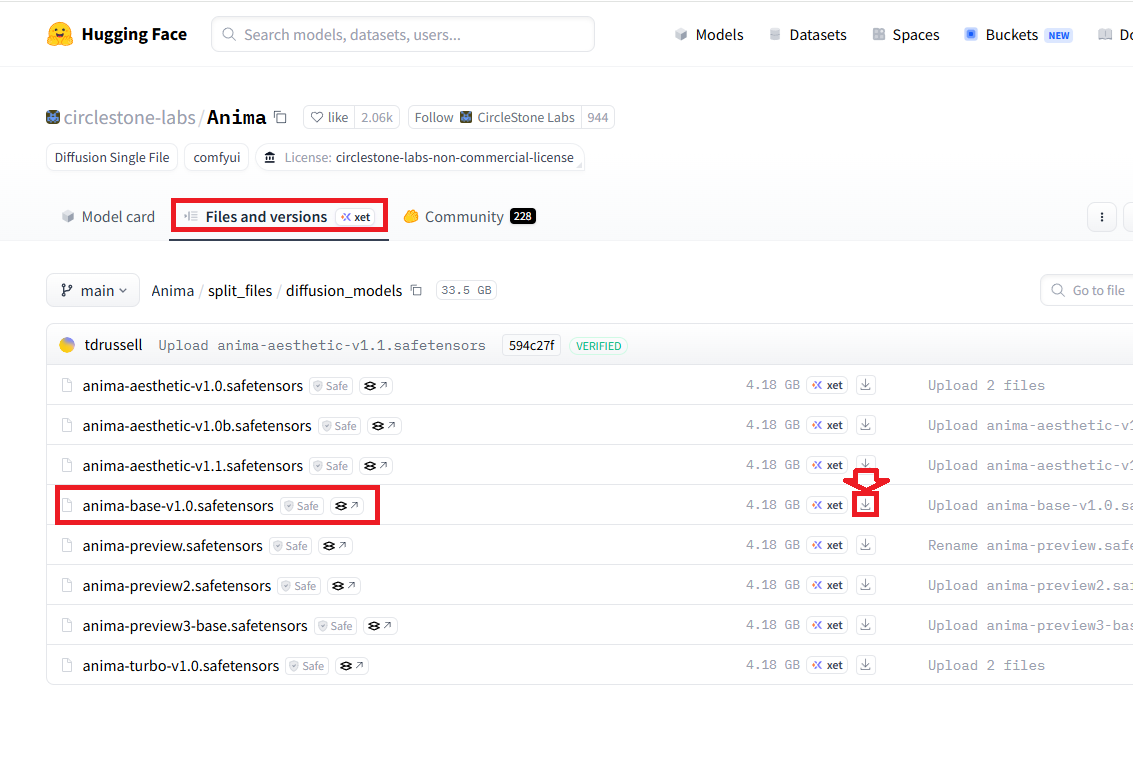Click Safe badge on anima-base-v1.0.safetensors
1133x759 pixels.
click(302, 505)
